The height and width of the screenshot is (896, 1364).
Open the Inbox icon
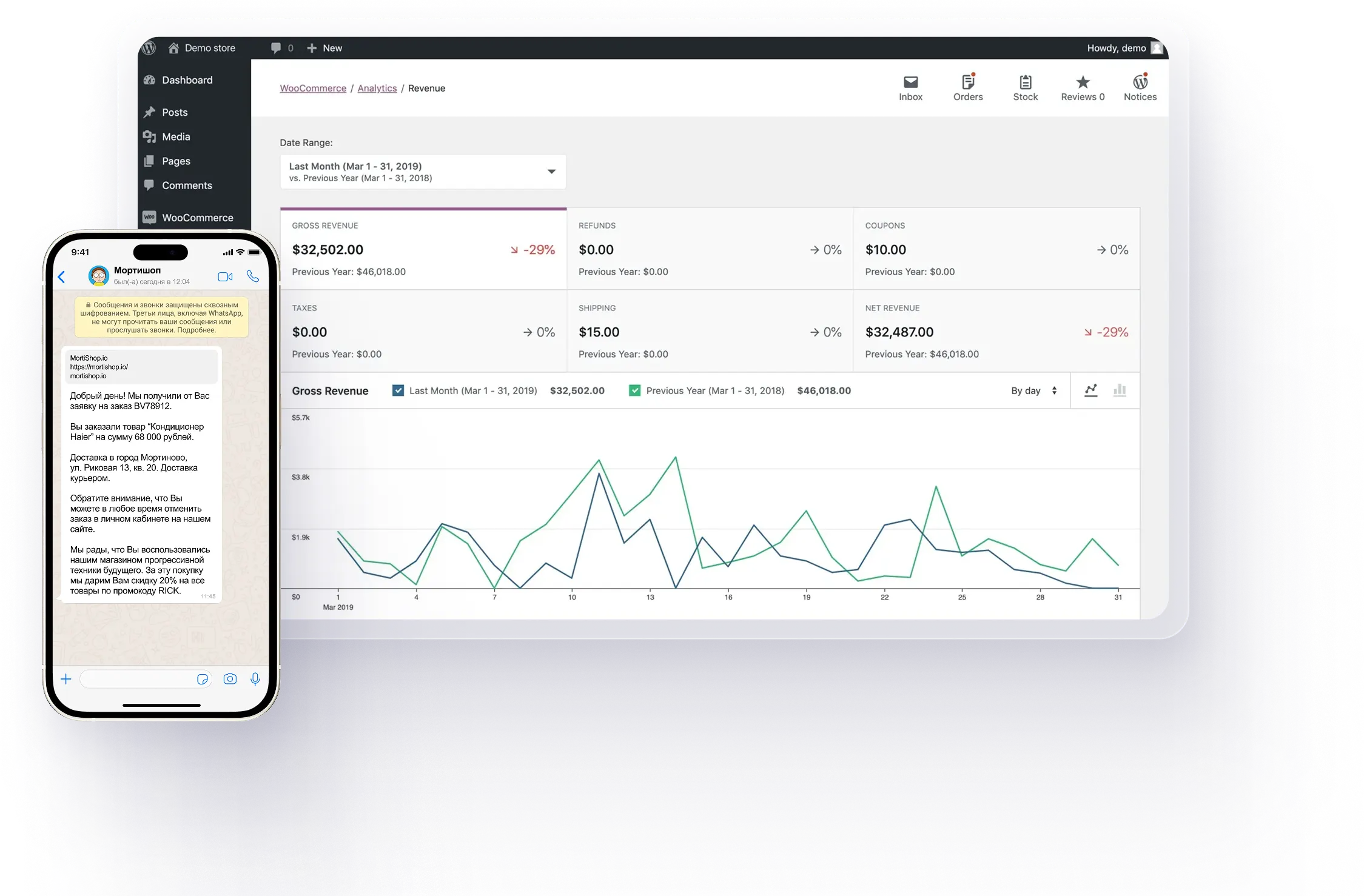pos(910,88)
